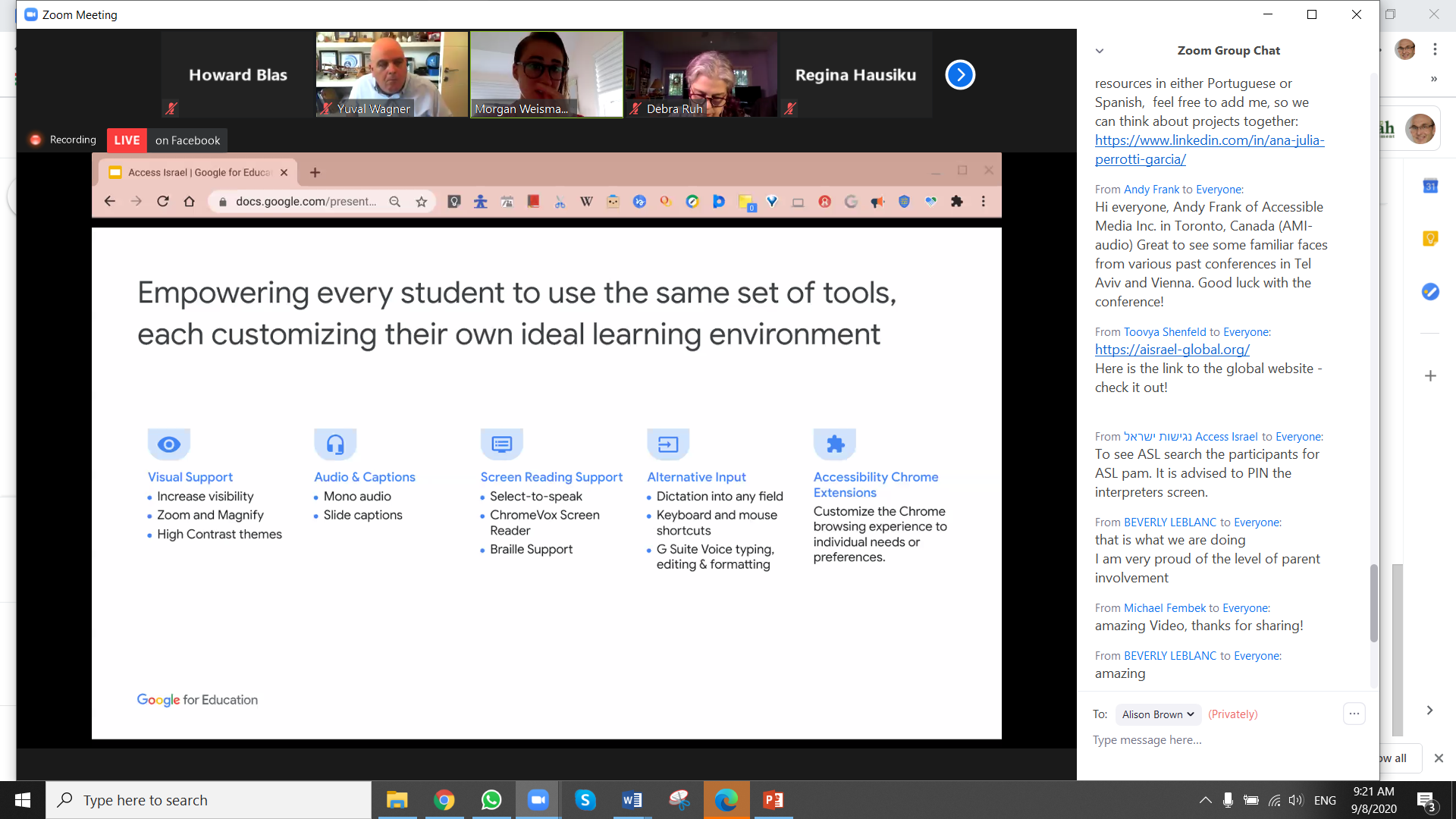Screen dimensions: 1456x819
Task: Open the aisrael-global.org link
Action: (1172, 350)
